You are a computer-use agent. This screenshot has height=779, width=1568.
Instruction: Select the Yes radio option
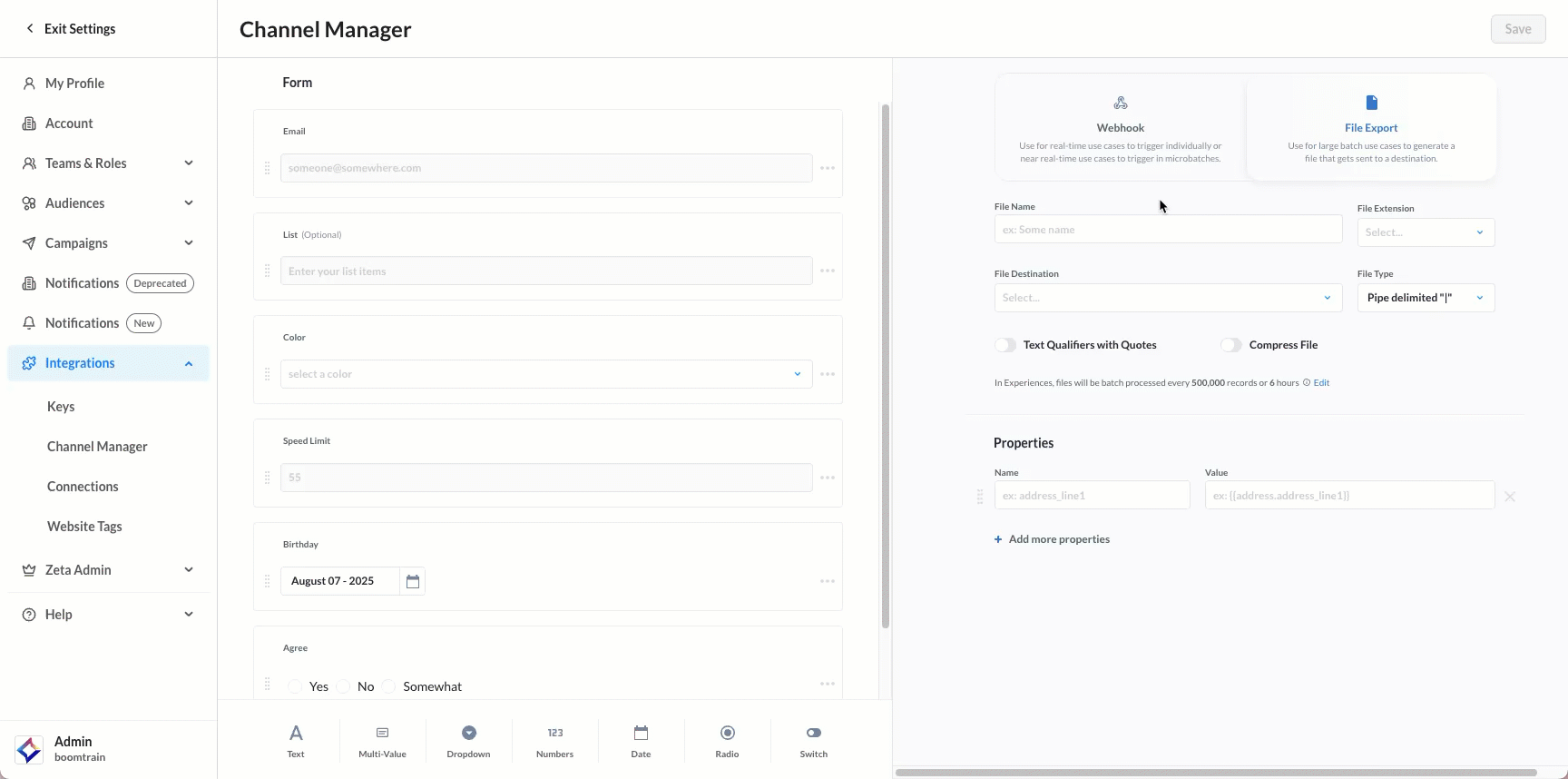pyautogui.click(x=296, y=686)
